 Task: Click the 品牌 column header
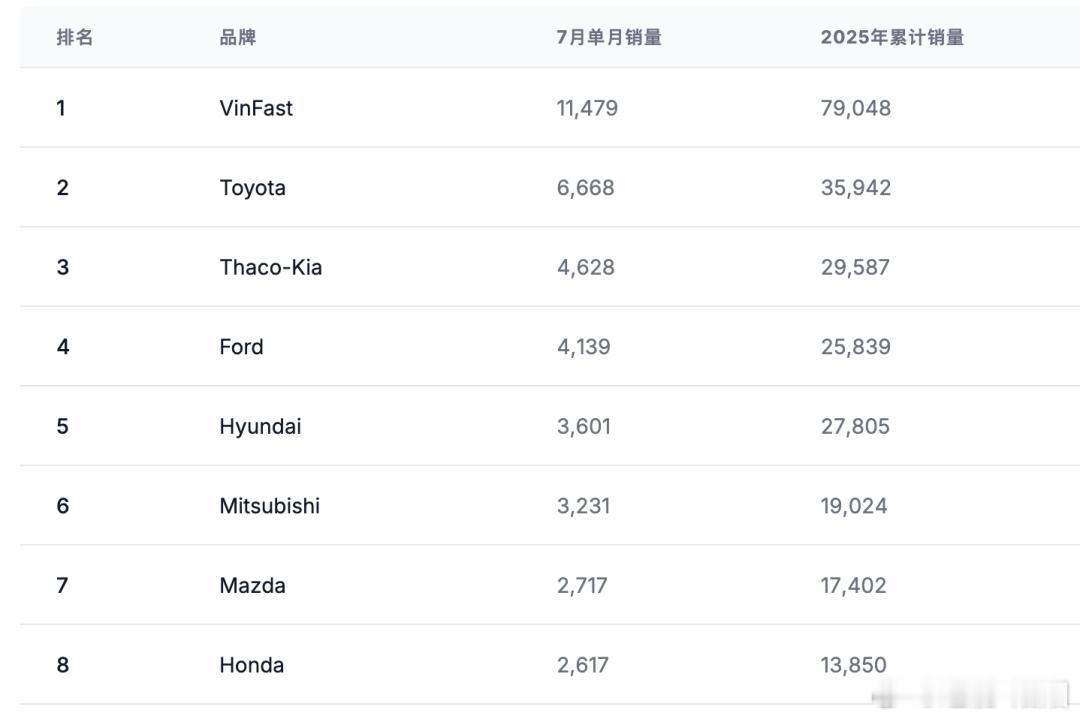pos(238,37)
